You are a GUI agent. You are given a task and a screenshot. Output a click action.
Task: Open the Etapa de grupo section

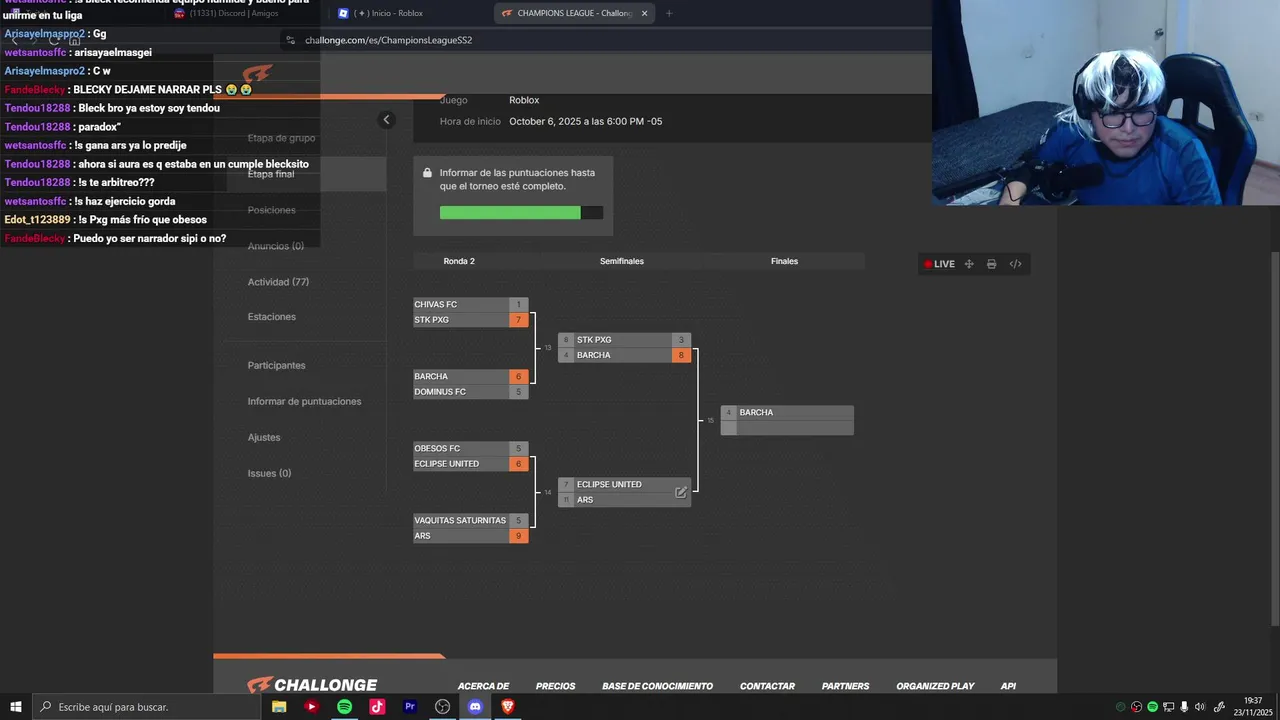click(281, 138)
